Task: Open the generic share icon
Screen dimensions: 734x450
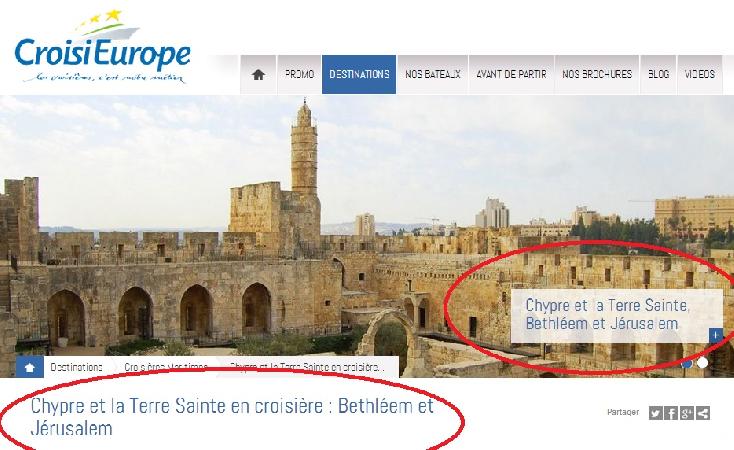Action: (703, 413)
